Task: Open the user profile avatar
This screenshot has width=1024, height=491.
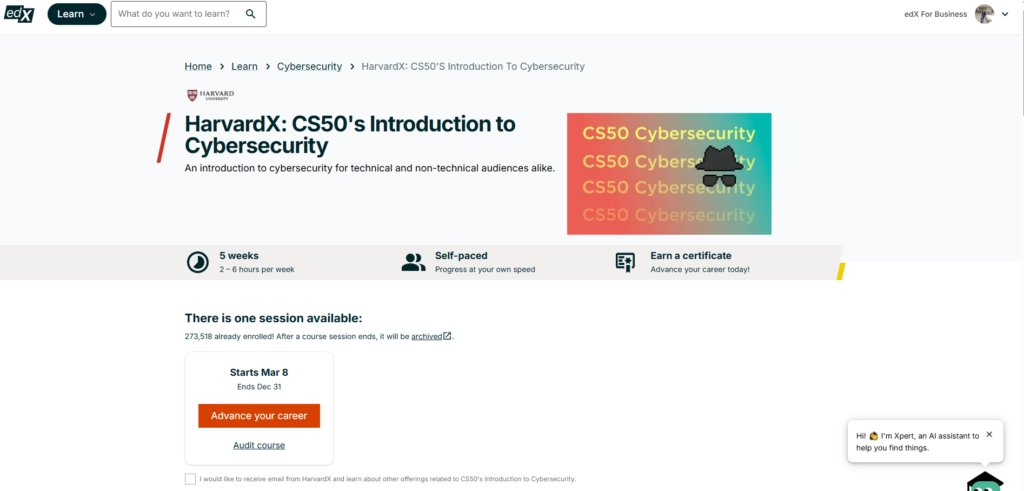Action: coord(984,14)
